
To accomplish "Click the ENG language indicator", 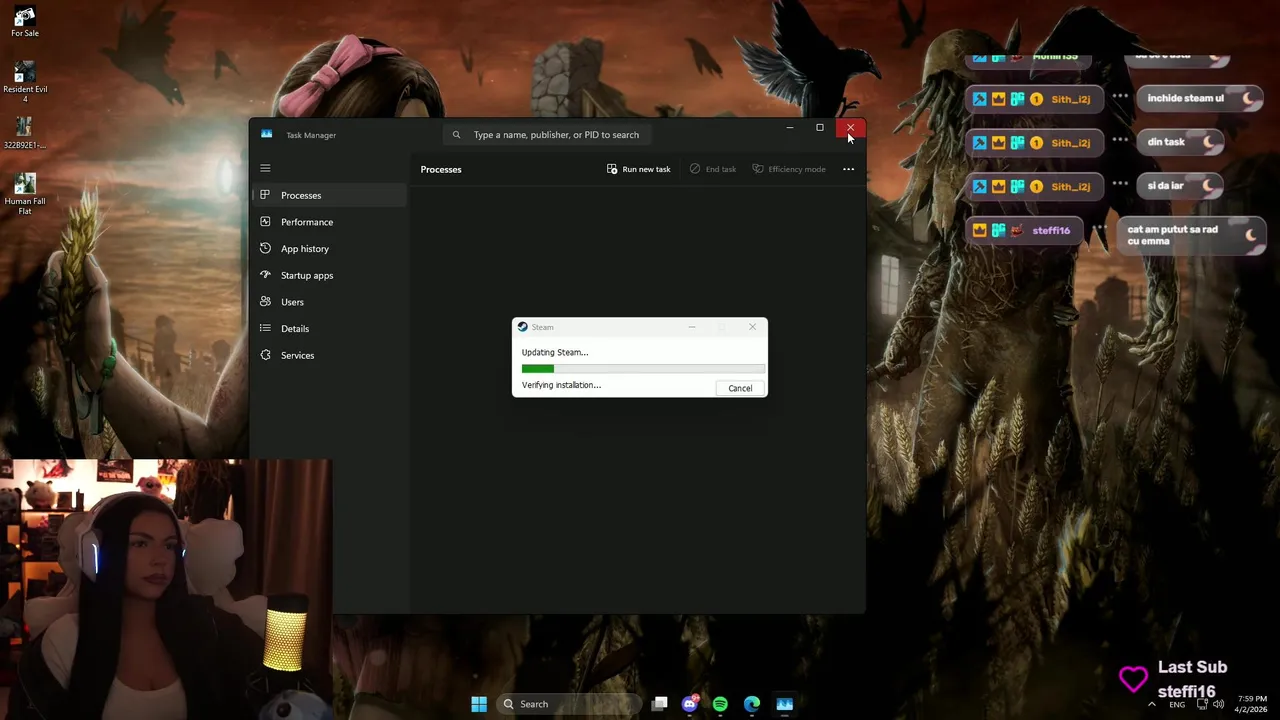I will point(1177,705).
